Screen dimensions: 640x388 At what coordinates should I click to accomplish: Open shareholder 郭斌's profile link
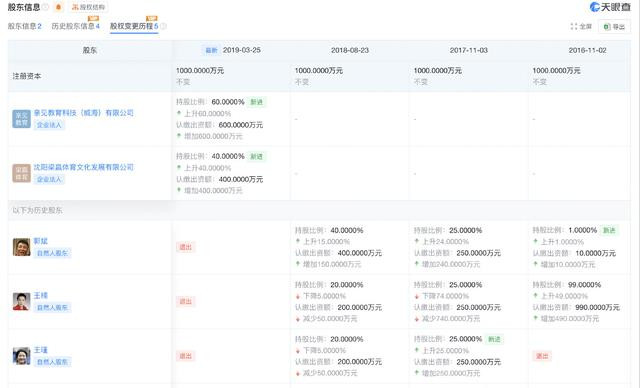pos(40,241)
